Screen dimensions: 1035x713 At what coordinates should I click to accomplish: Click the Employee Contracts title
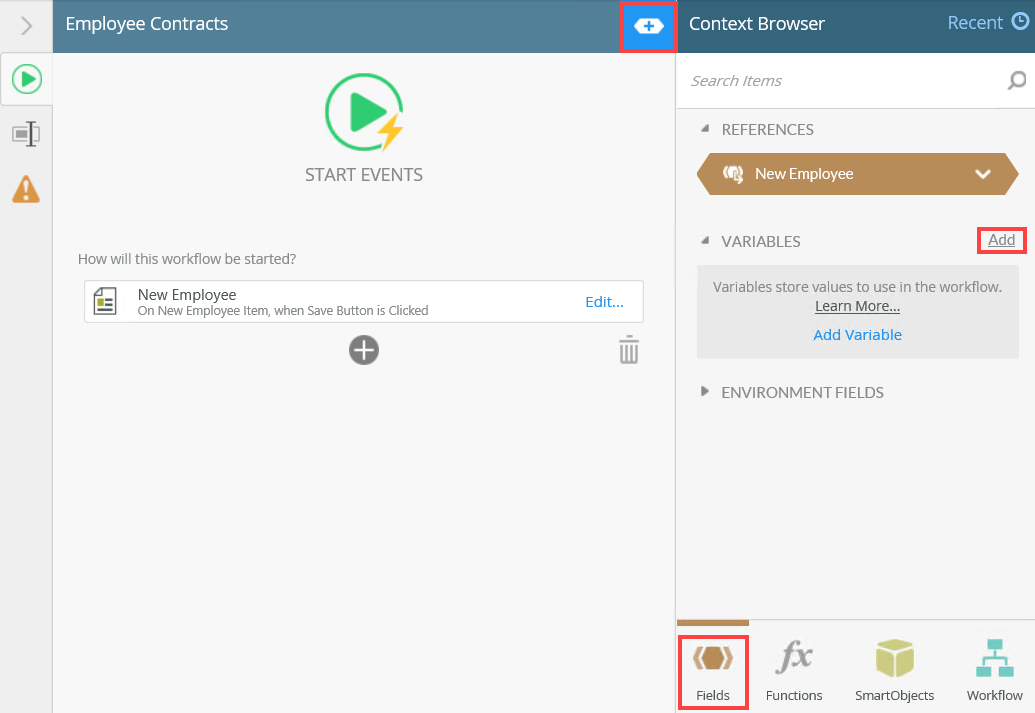[x=147, y=24]
